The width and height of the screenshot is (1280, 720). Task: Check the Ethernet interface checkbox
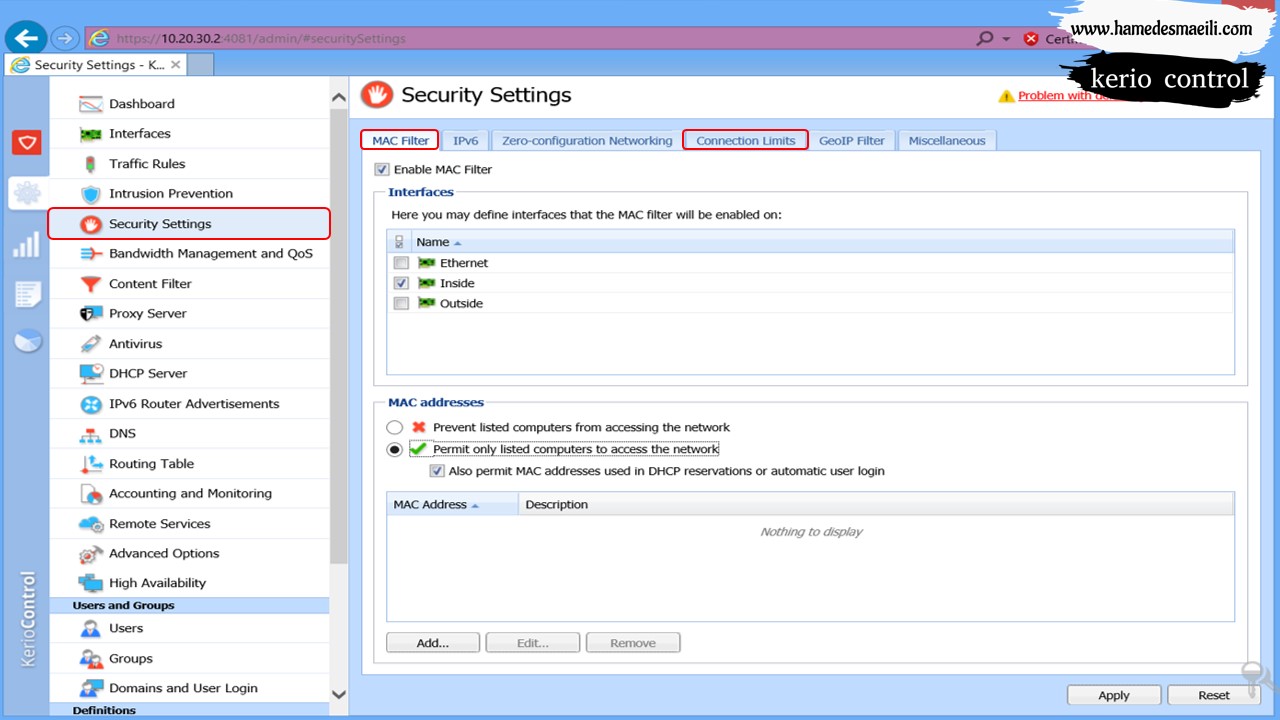pyautogui.click(x=401, y=263)
